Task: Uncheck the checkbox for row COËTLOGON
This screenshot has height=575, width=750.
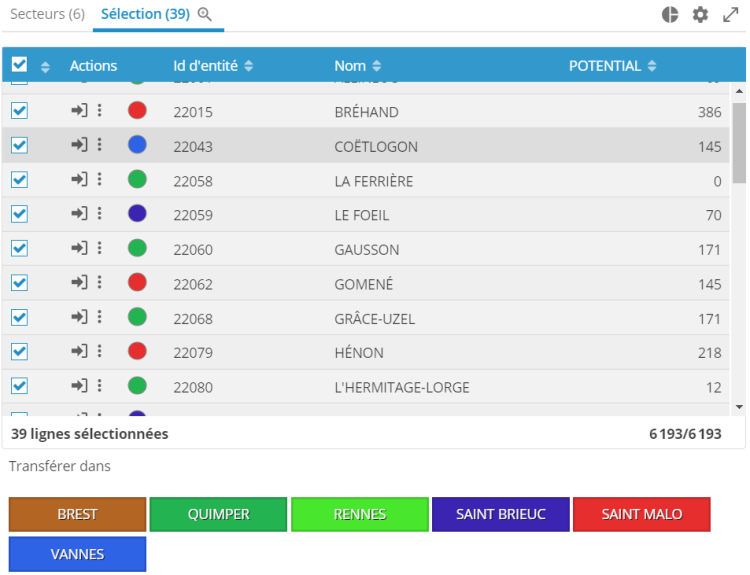Action: click(19, 145)
